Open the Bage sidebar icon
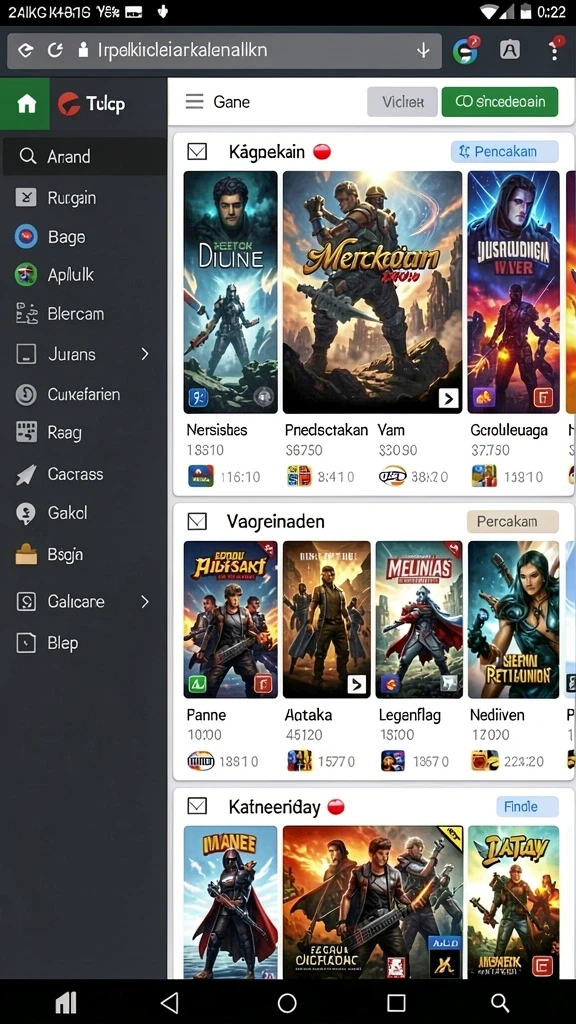The width and height of the screenshot is (576, 1024). pos(26,236)
